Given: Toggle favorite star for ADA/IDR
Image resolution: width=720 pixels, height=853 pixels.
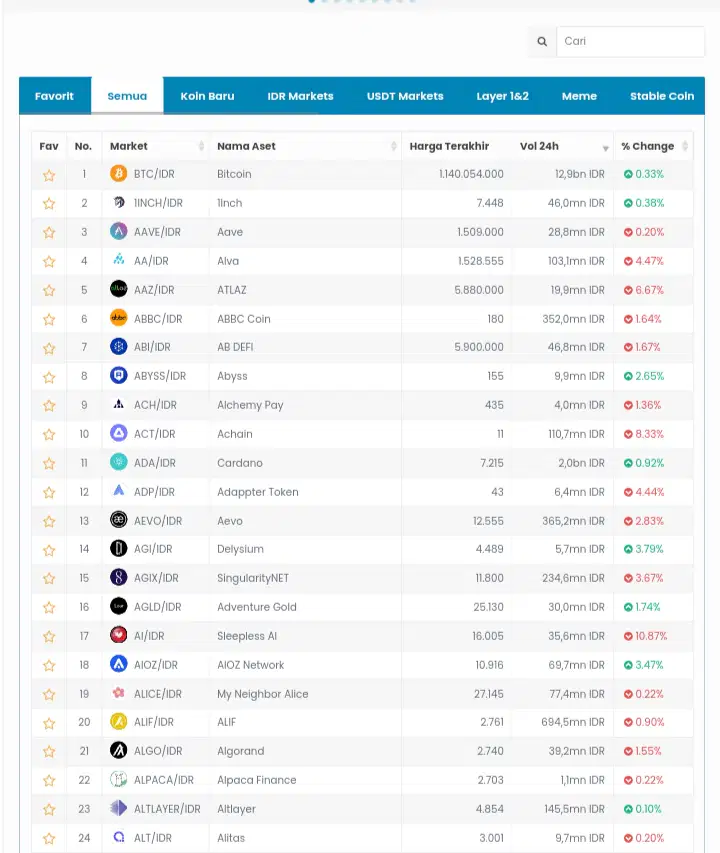Looking at the screenshot, I should 49,463.
